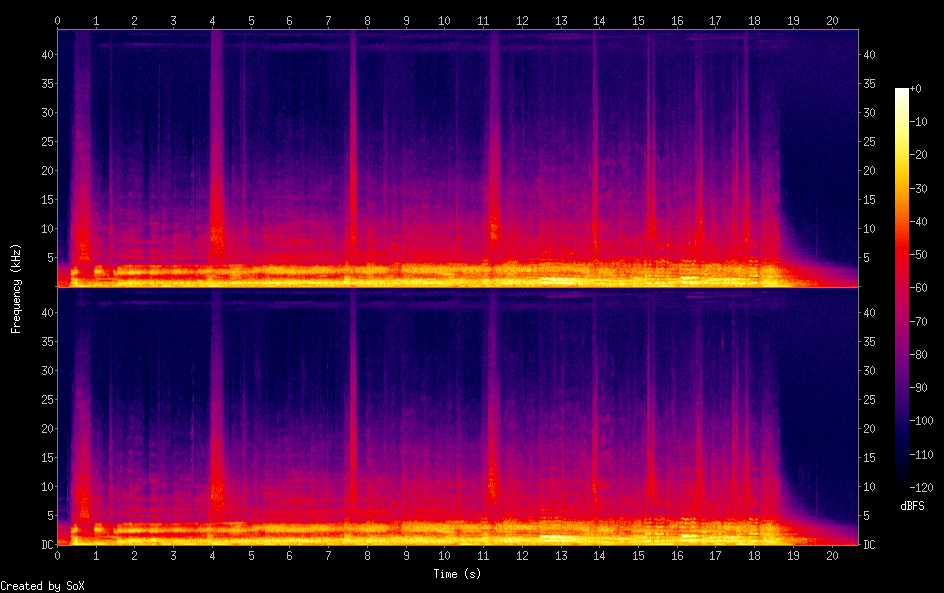Click the "-10" color scale label
944x593 pixels.
(x=918, y=122)
